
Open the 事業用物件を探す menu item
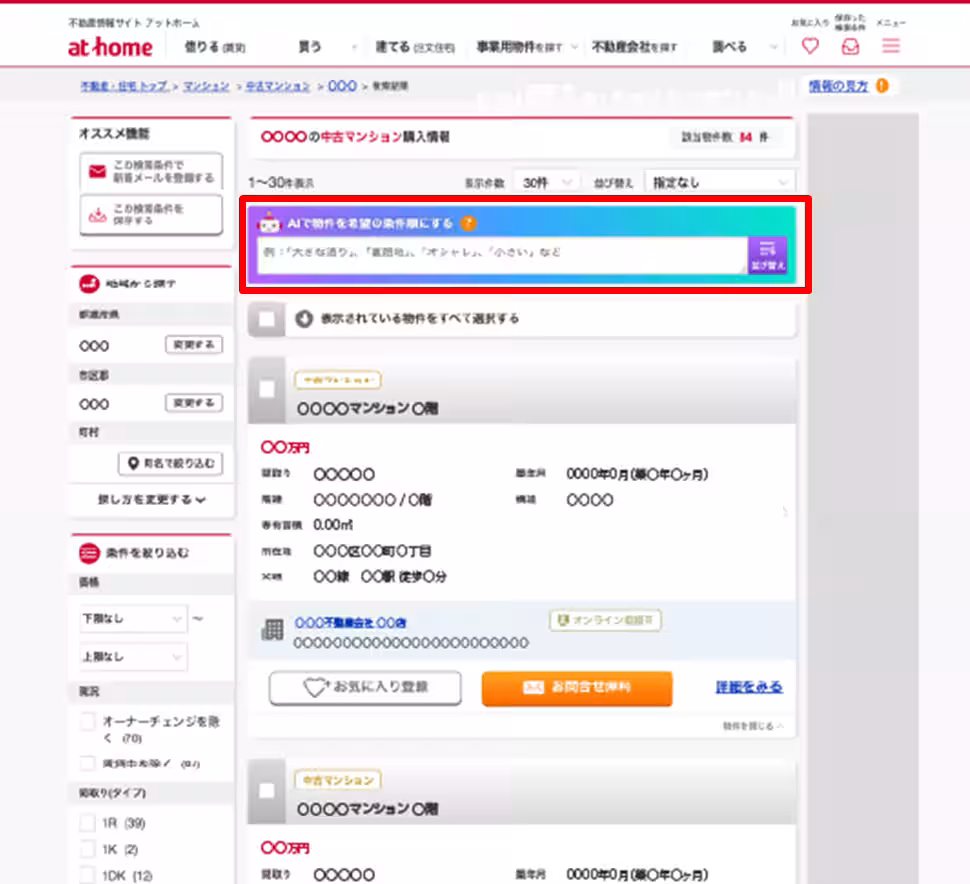[519, 47]
